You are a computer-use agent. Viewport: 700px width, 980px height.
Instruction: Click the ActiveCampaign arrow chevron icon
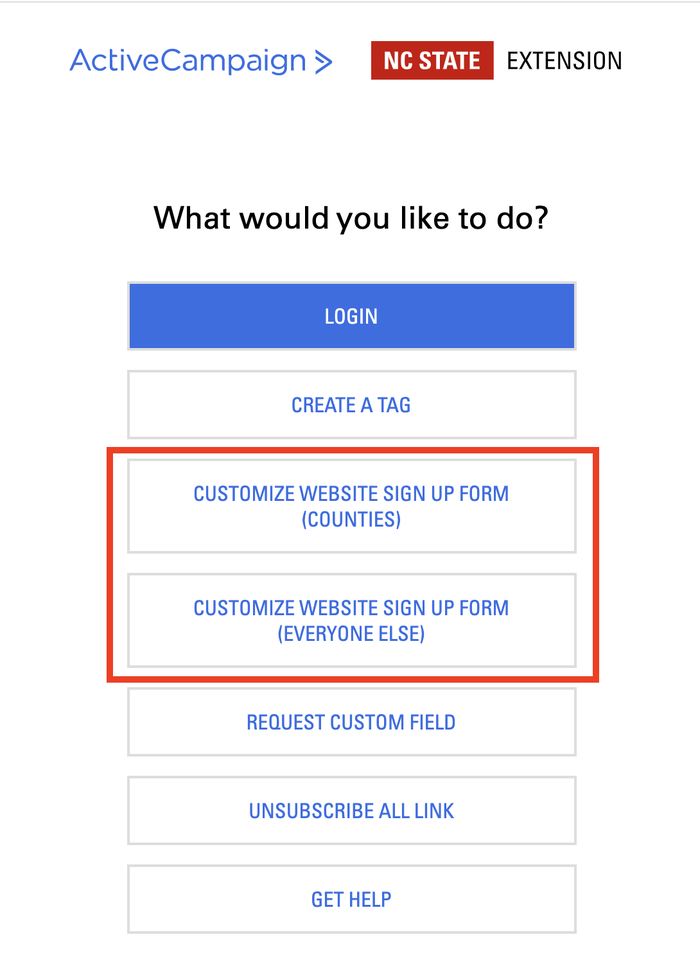click(322, 61)
